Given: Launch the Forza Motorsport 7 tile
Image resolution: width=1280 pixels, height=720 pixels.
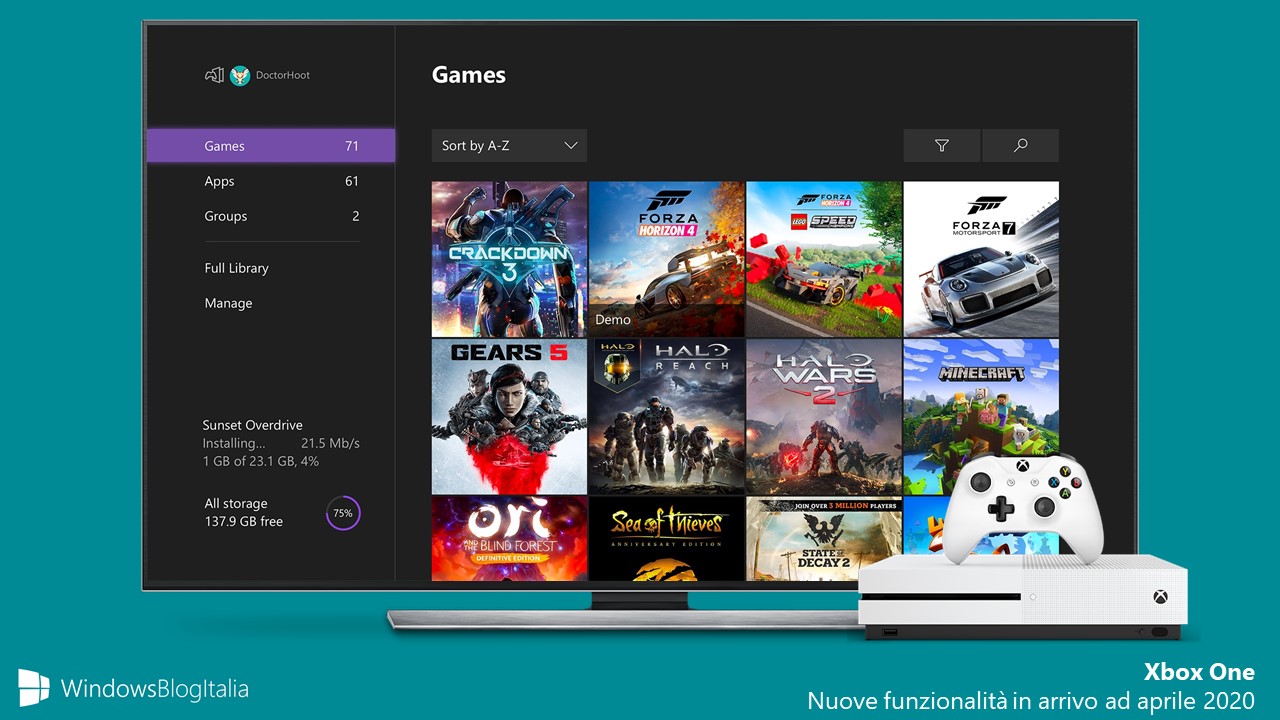Looking at the screenshot, I should coord(981,259).
